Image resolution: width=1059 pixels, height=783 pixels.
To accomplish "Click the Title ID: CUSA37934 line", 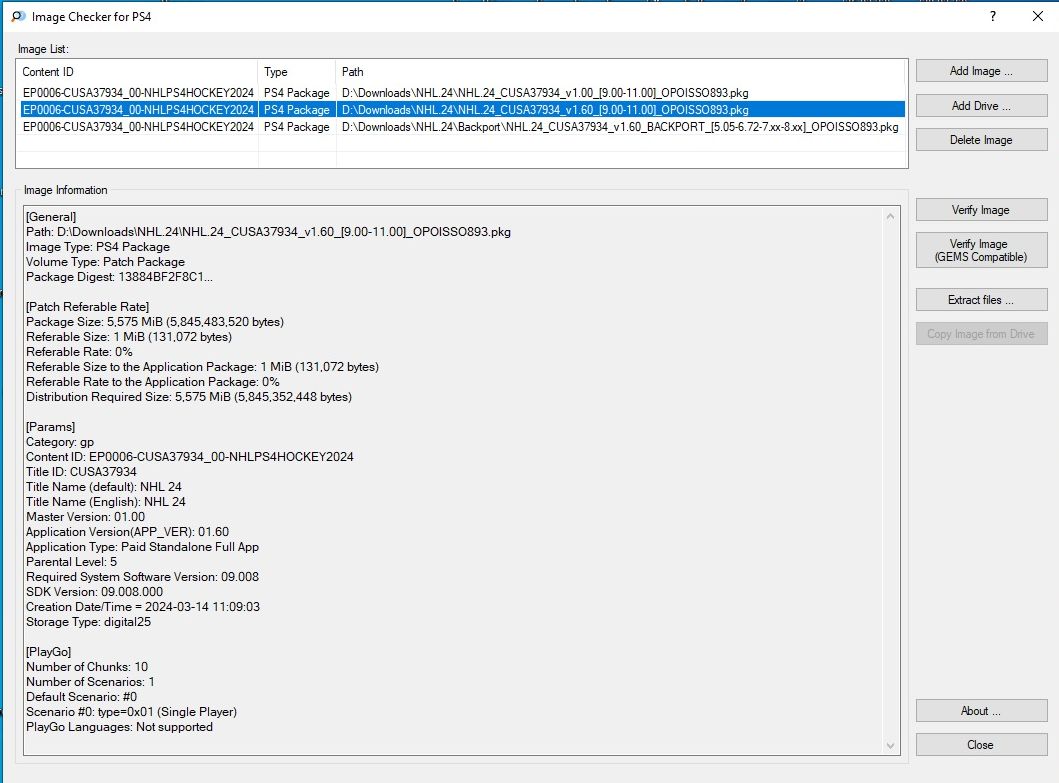I will (x=81, y=472).
